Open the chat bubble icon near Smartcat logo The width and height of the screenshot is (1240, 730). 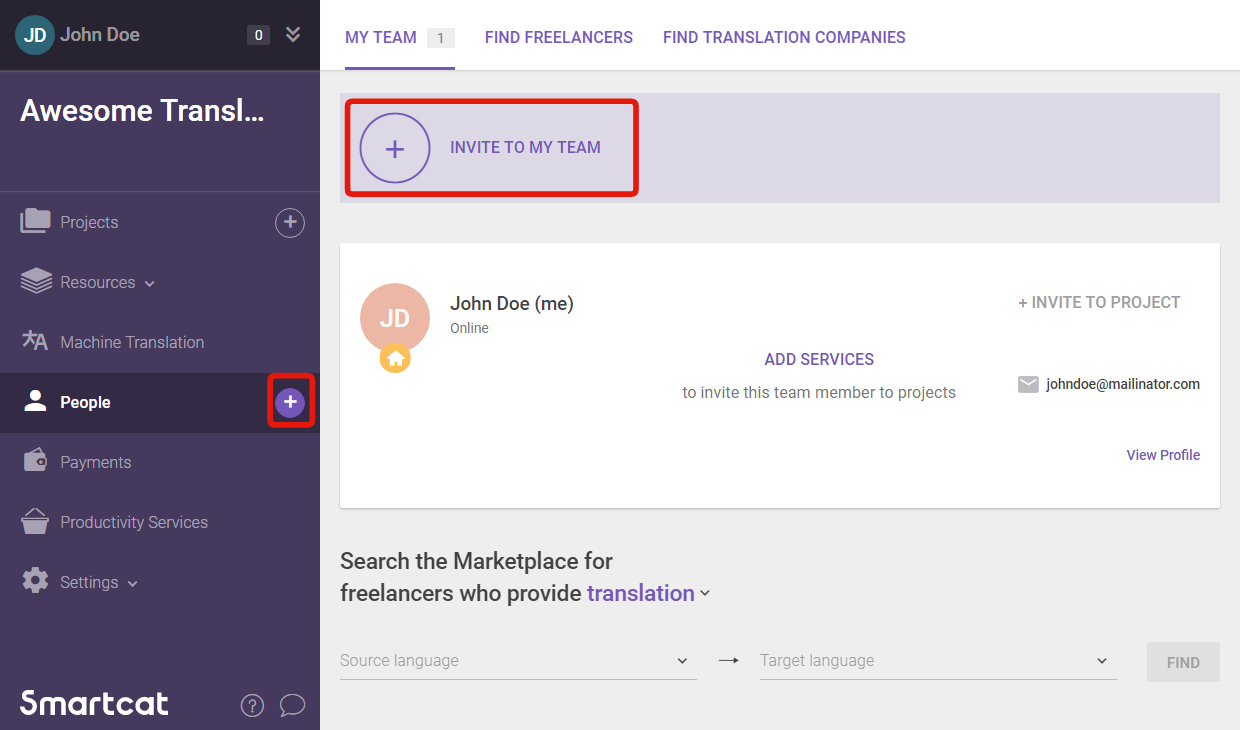pos(293,705)
